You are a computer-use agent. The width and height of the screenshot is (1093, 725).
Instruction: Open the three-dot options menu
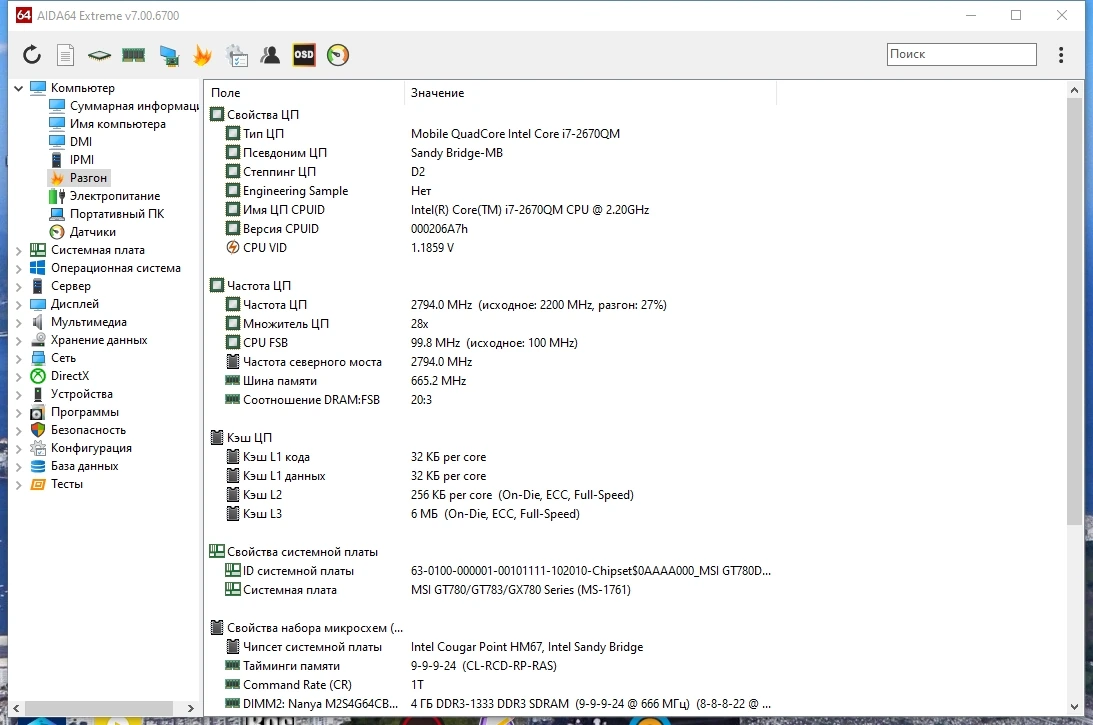[1061, 54]
